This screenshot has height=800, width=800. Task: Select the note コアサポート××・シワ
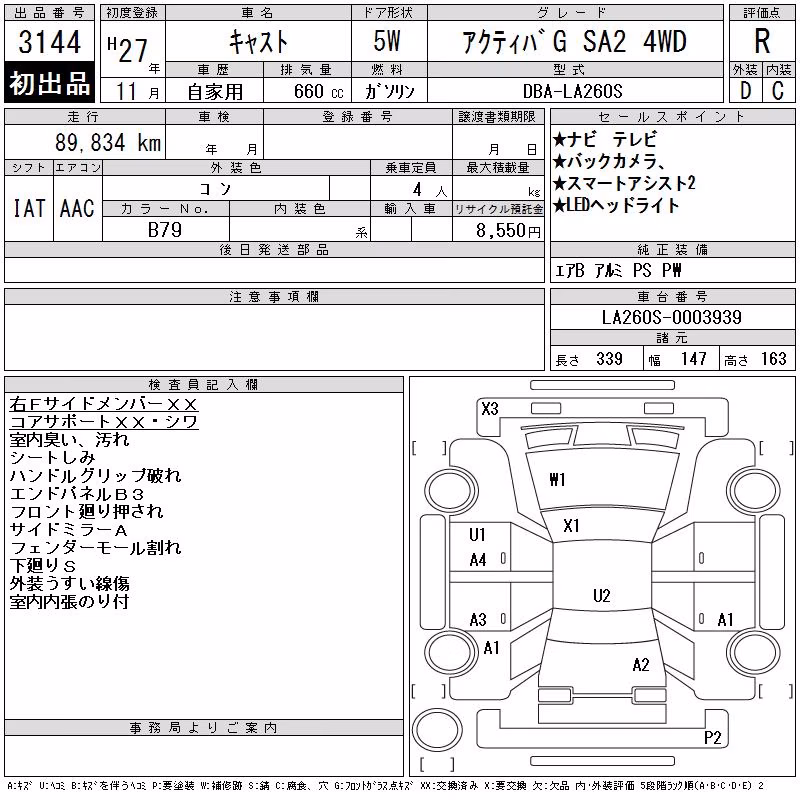pos(104,422)
